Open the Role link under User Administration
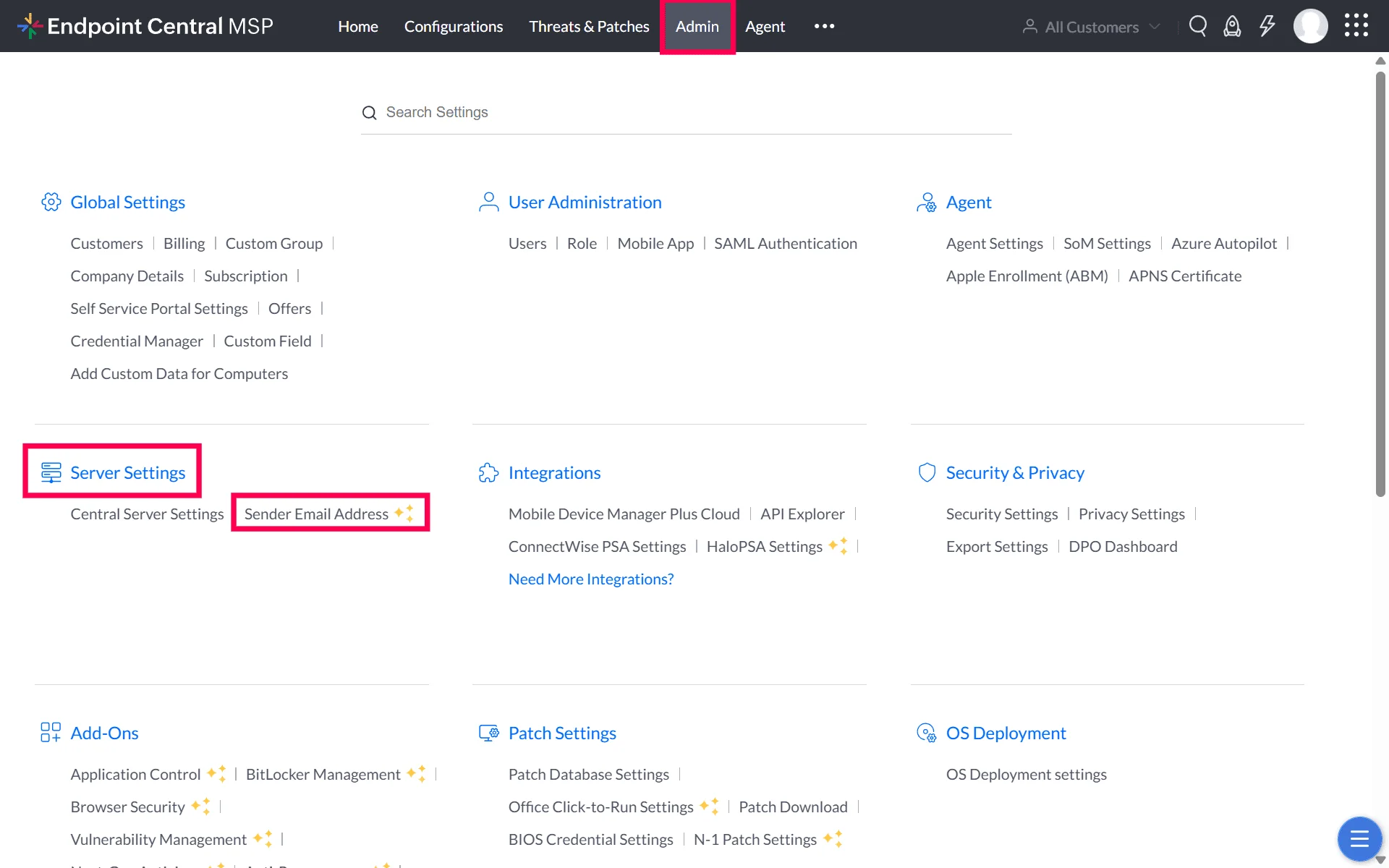Image resolution: width=1389 pixels, height=868 pixels. tap(582, 243)
